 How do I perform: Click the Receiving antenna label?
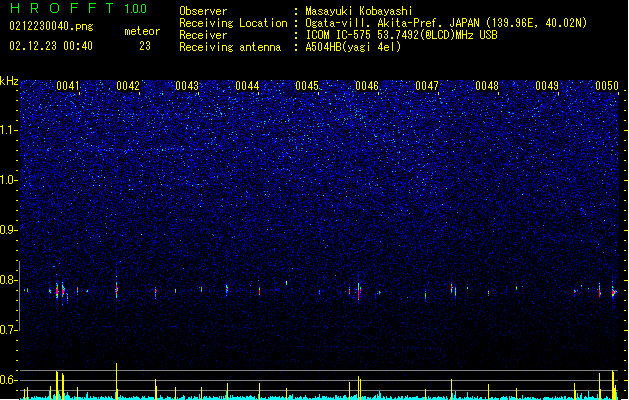tap(230, 47)
